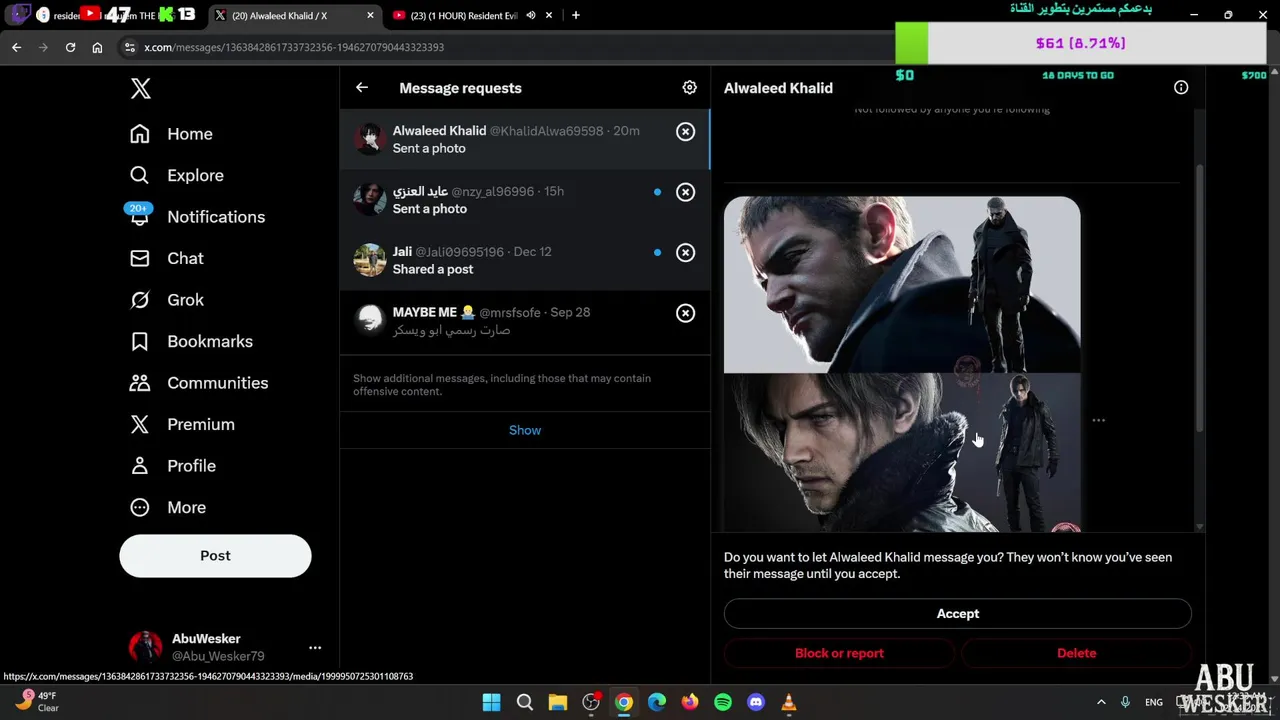
Task: Reload the page
Action: [70, 47]
